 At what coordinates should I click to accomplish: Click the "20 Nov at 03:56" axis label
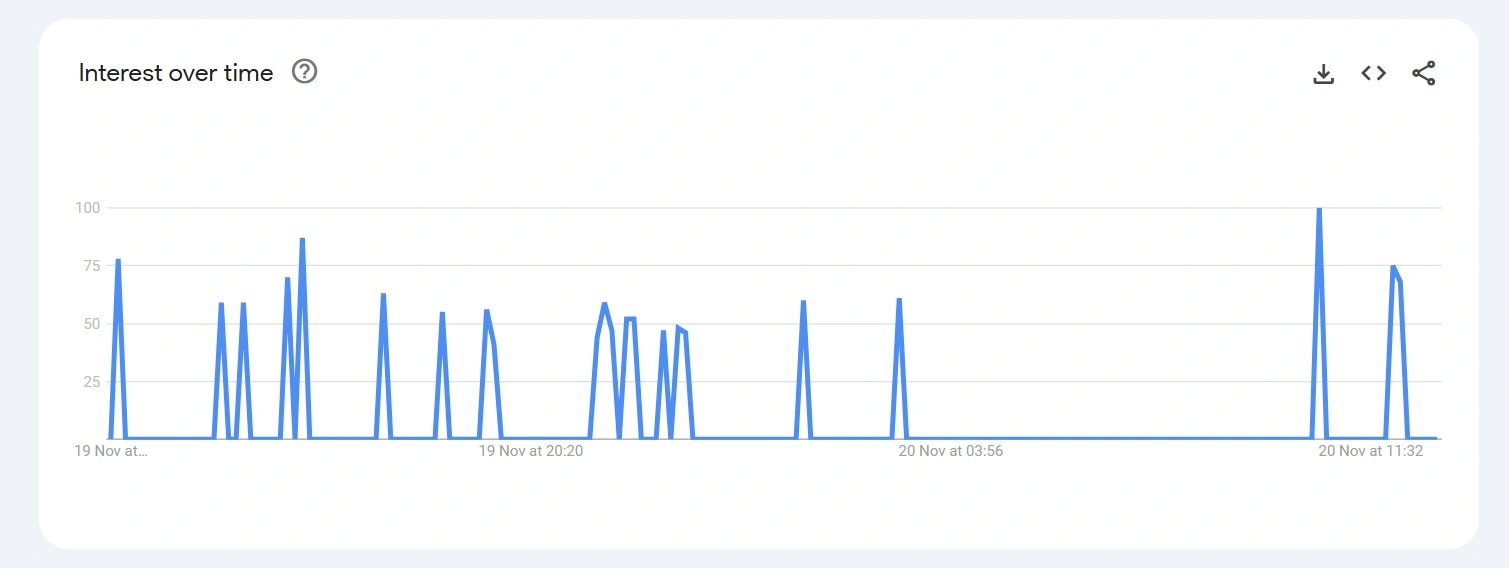[950, 451]
